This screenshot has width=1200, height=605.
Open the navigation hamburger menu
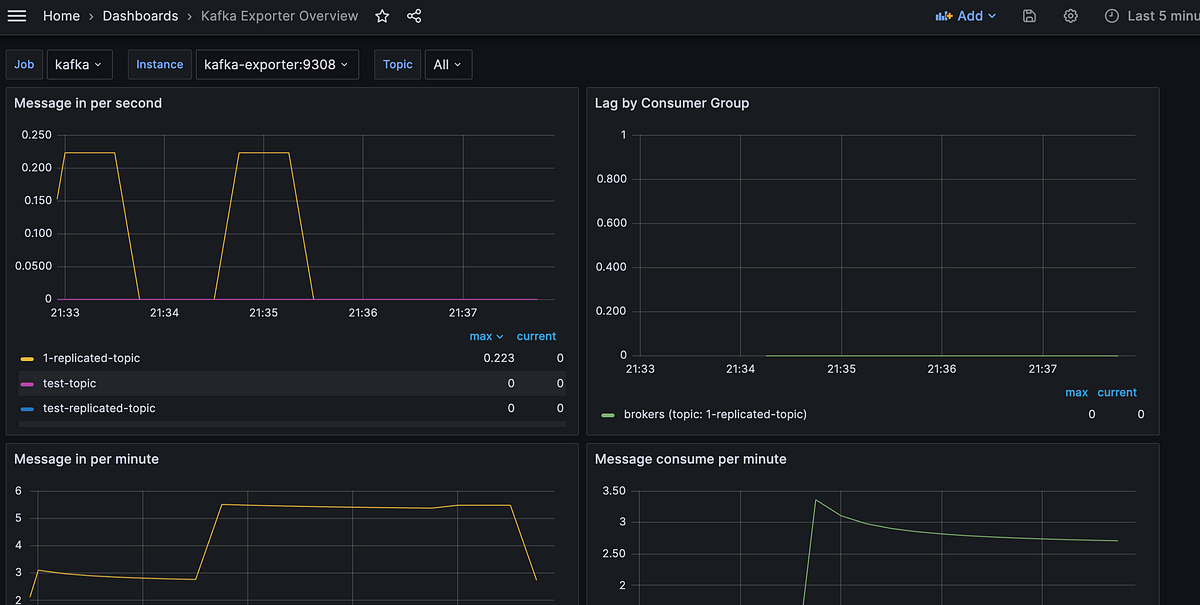[17, 16]
